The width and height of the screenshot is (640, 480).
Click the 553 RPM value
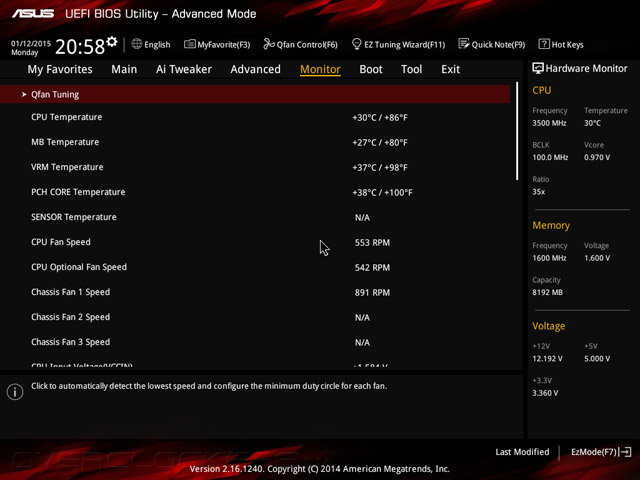point(372,242)
